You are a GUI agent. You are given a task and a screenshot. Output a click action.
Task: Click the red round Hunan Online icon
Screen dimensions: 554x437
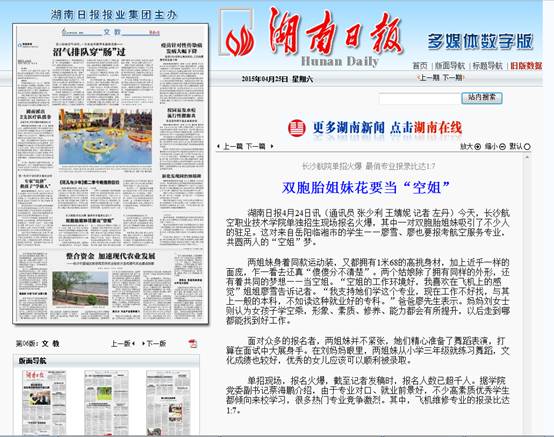[x=296, y=128]
